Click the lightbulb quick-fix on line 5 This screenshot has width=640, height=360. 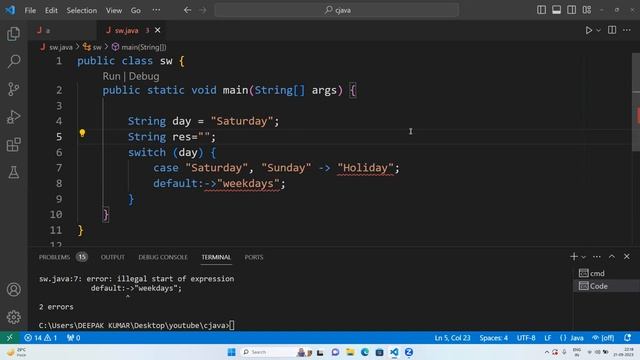[82, 133]
